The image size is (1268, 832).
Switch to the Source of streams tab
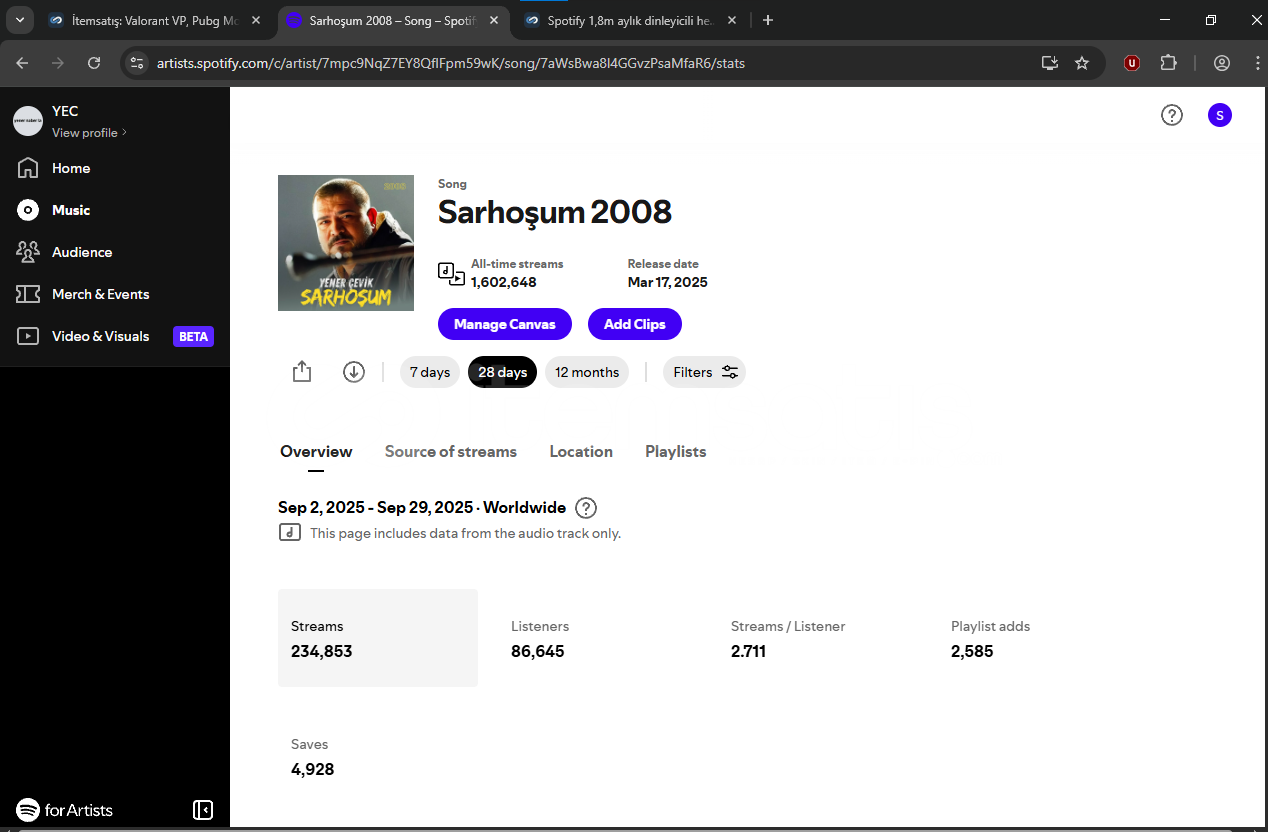coord(451,452)
